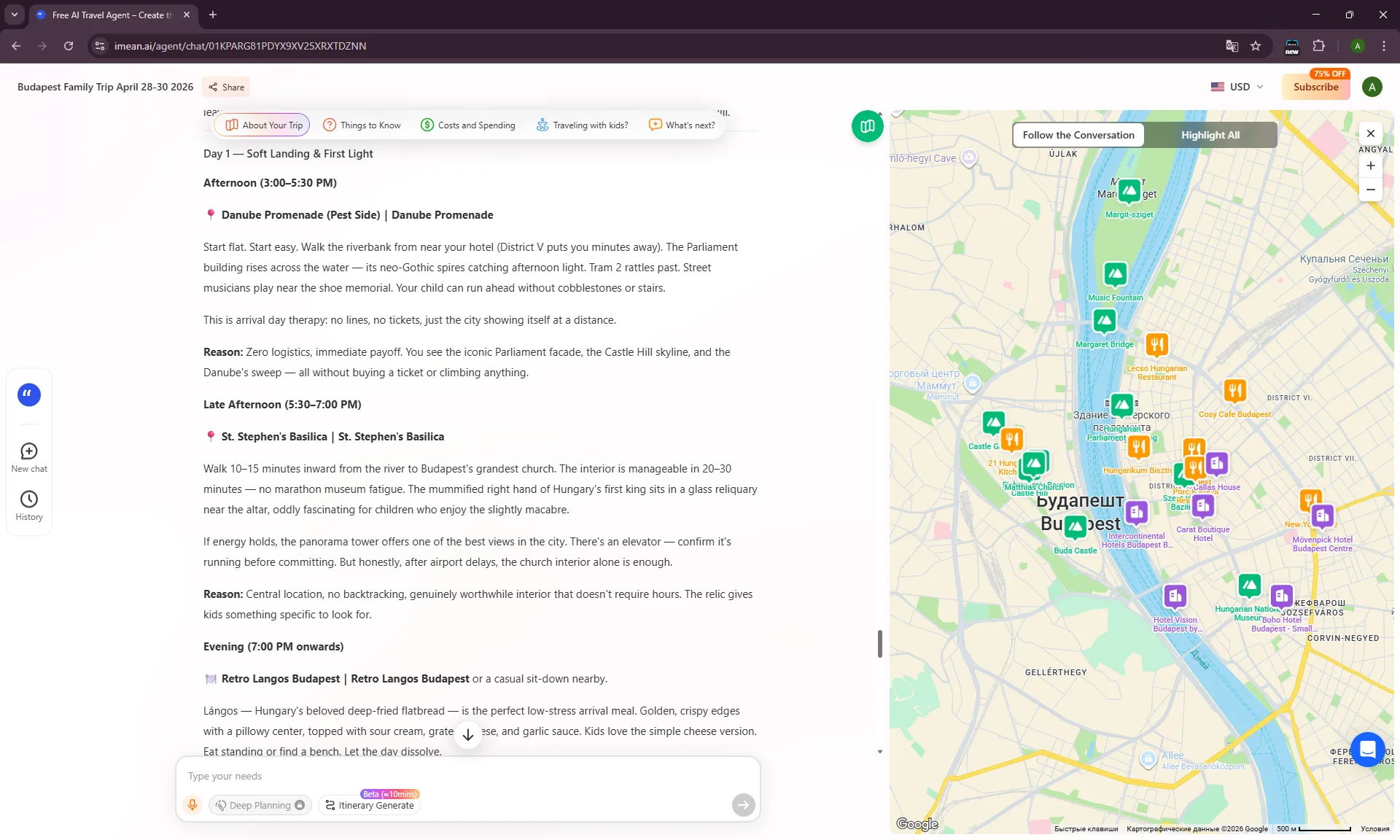Click the Boho Hotel Budapest marker

[1281, 597]
